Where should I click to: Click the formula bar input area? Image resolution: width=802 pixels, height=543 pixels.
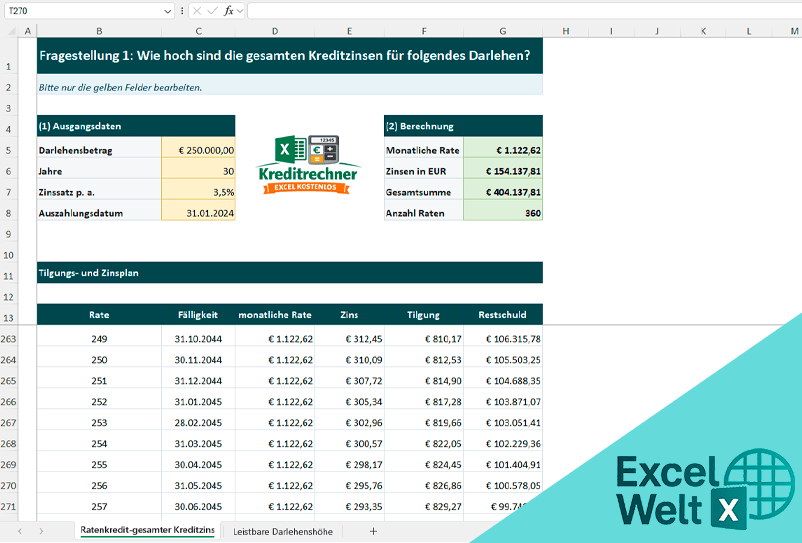(524, 11)
